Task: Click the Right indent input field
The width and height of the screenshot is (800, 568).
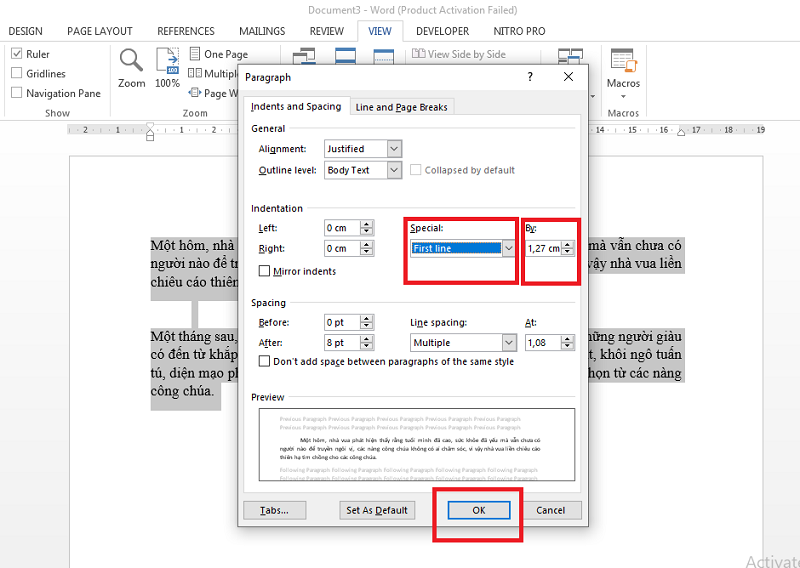Action: (x=342, y=249)
